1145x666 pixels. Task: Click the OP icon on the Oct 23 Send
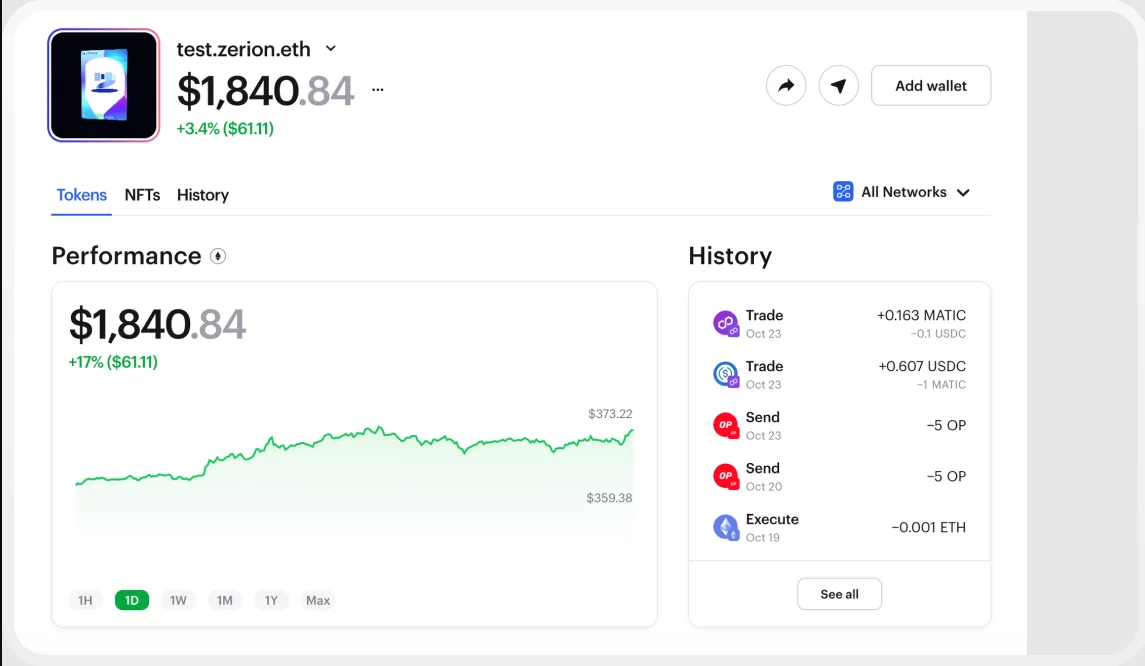click(726, 425)
